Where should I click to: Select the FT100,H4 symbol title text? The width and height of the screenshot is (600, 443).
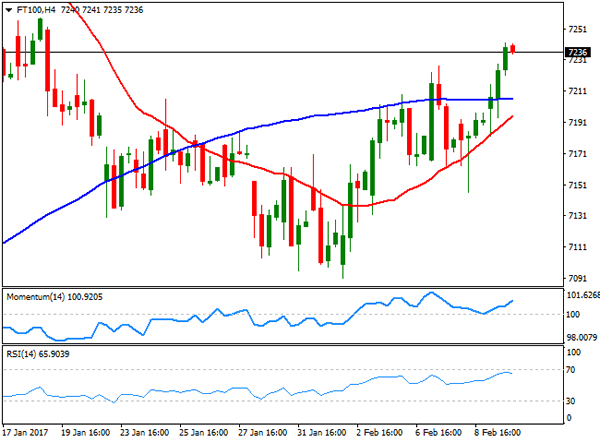pyautogui.click(x=36, y=10)
